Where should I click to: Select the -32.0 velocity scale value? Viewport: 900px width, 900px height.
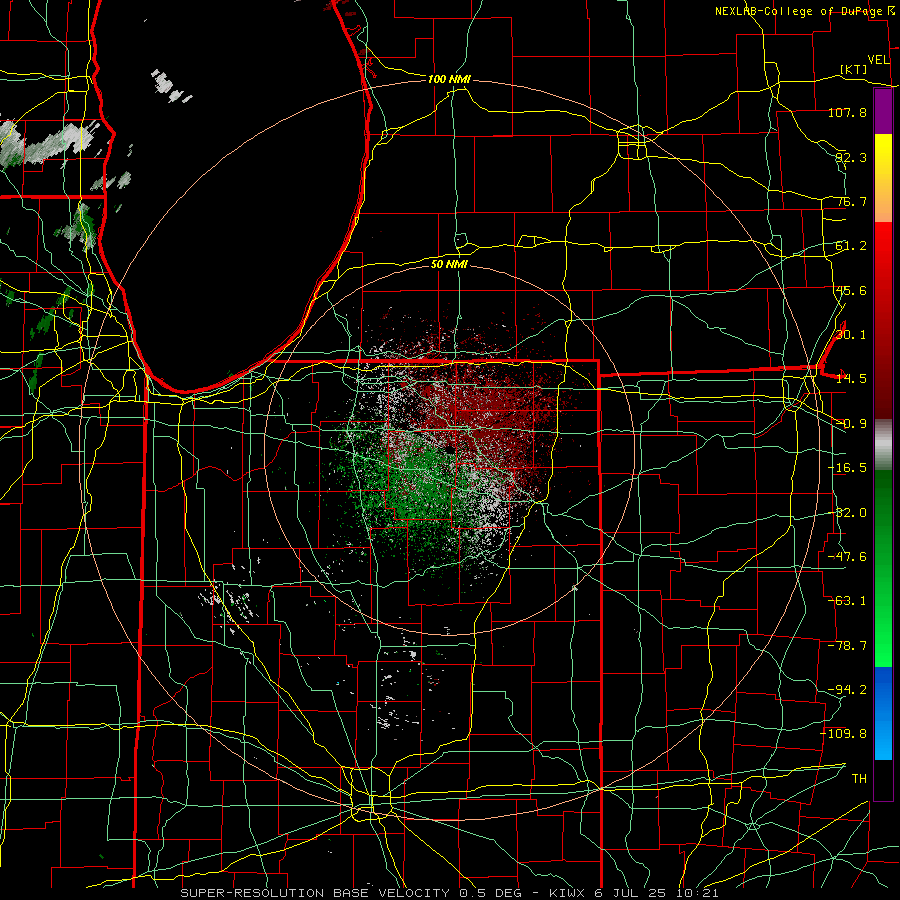click(x=847, y=513)
